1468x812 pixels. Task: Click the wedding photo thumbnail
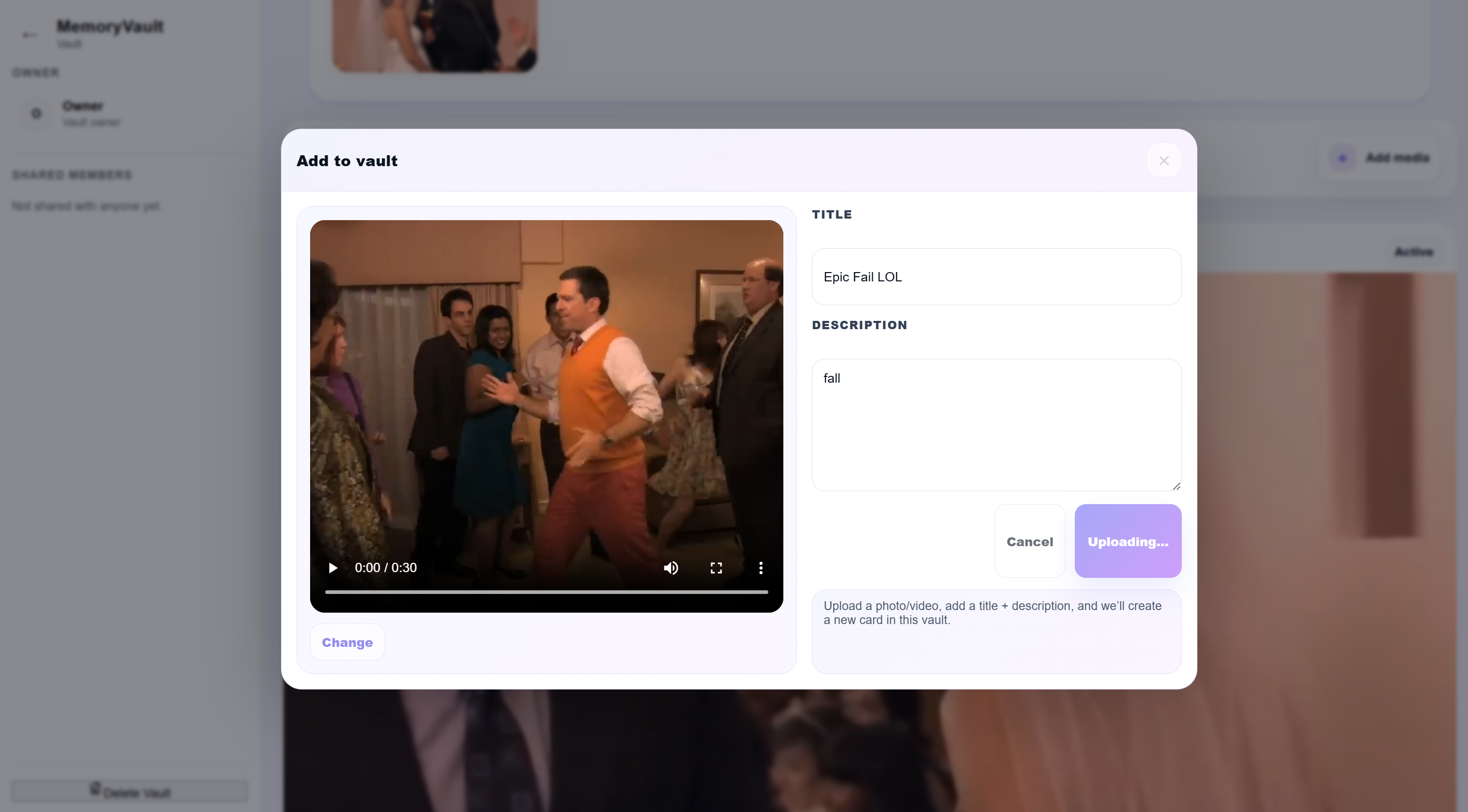[434, 34]
